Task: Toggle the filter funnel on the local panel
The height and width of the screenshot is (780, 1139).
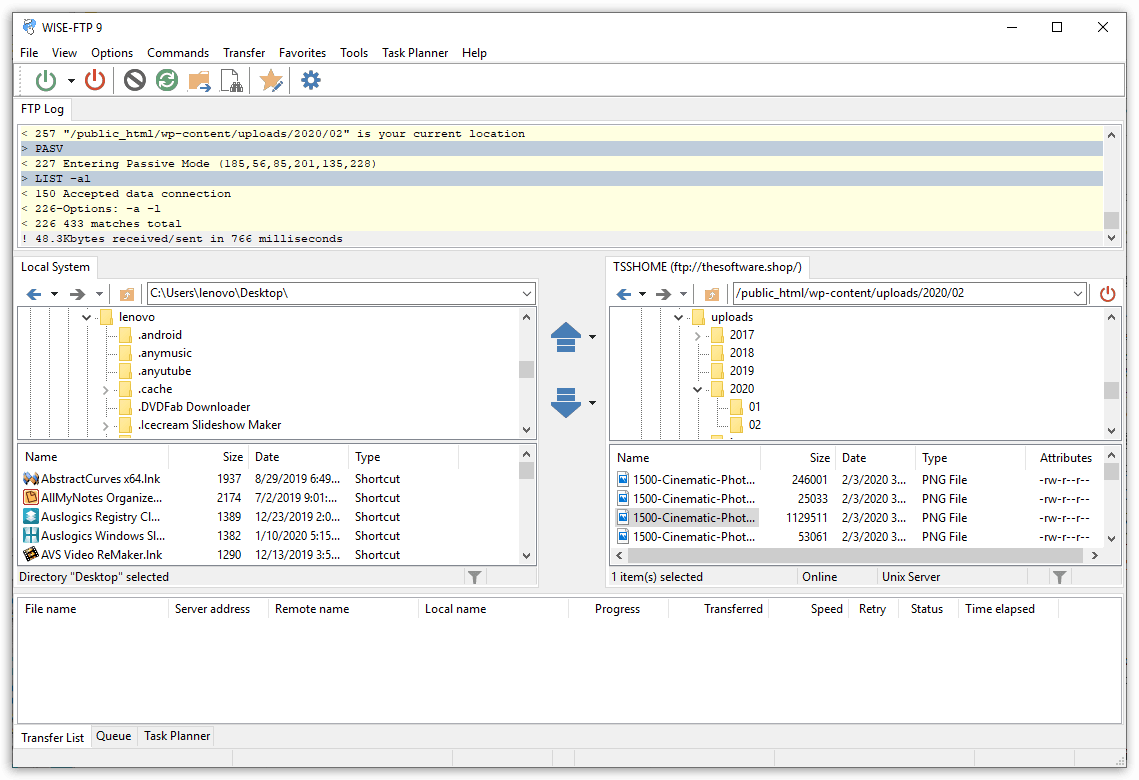Action: click(475, 576)
